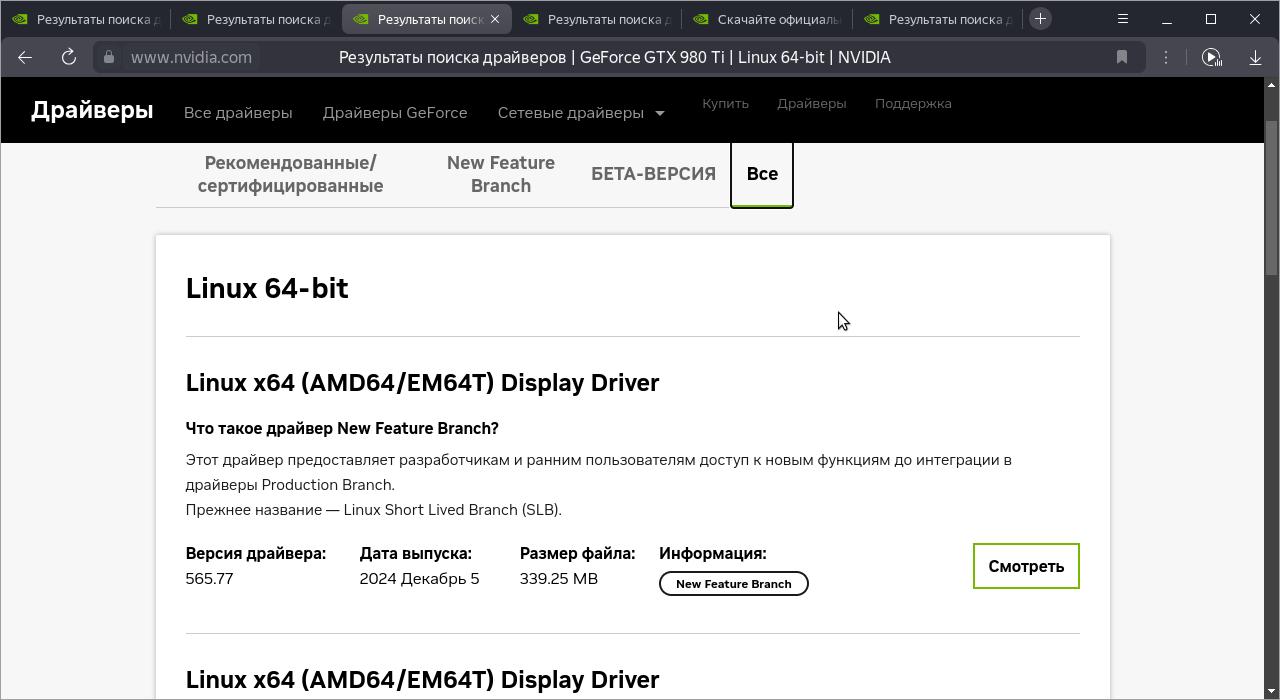Open the media playback icon in toolbar

(1211, 57)
